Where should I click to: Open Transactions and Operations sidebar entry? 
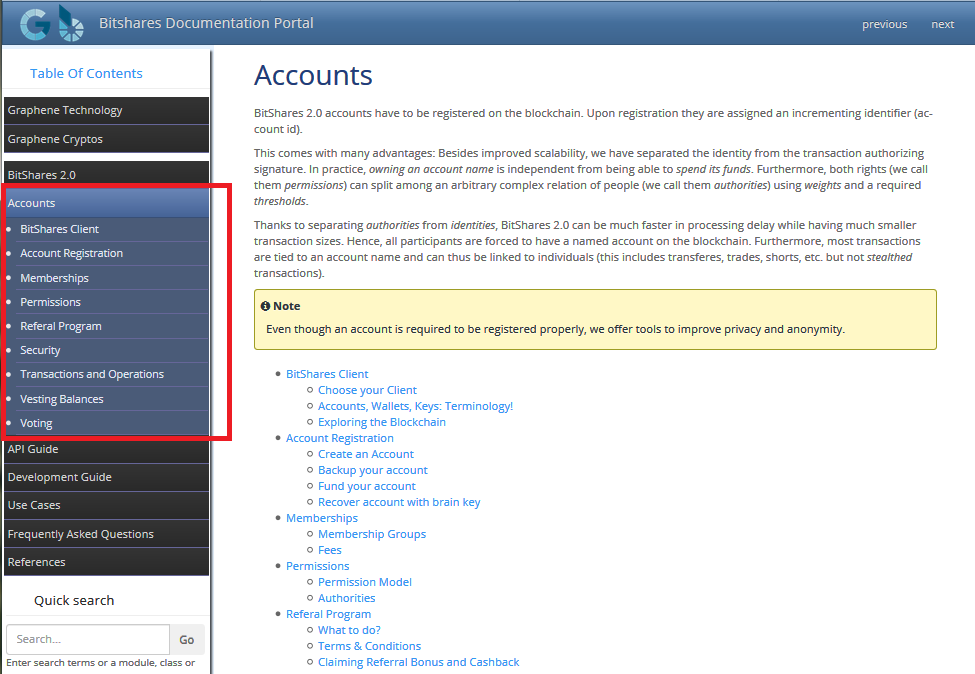[x=92, y=374]
